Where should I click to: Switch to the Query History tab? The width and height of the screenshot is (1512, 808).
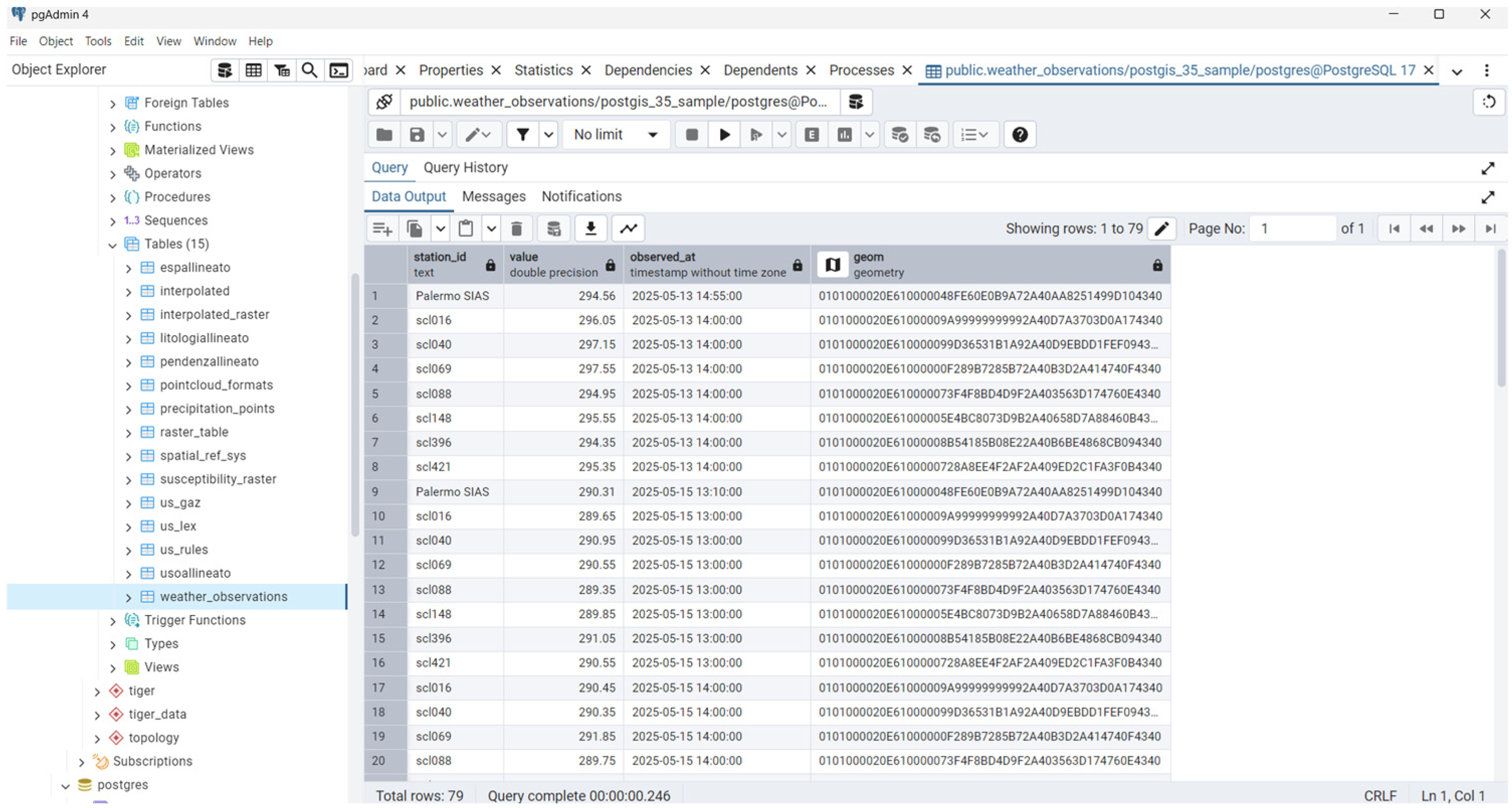click(465, 168)
